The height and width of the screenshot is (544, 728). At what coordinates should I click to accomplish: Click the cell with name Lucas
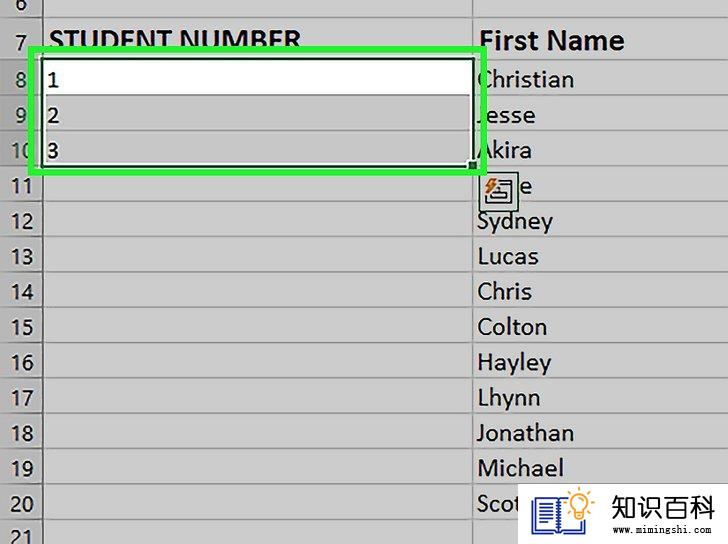tap(601, 255)
